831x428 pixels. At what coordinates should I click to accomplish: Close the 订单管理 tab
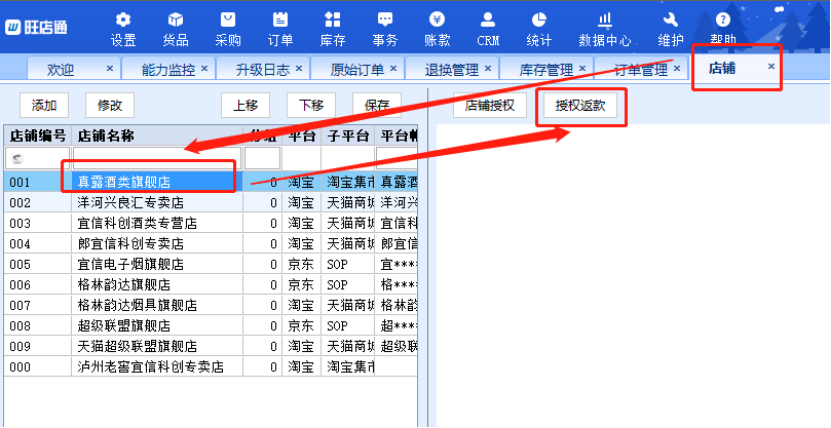(676, 68)
